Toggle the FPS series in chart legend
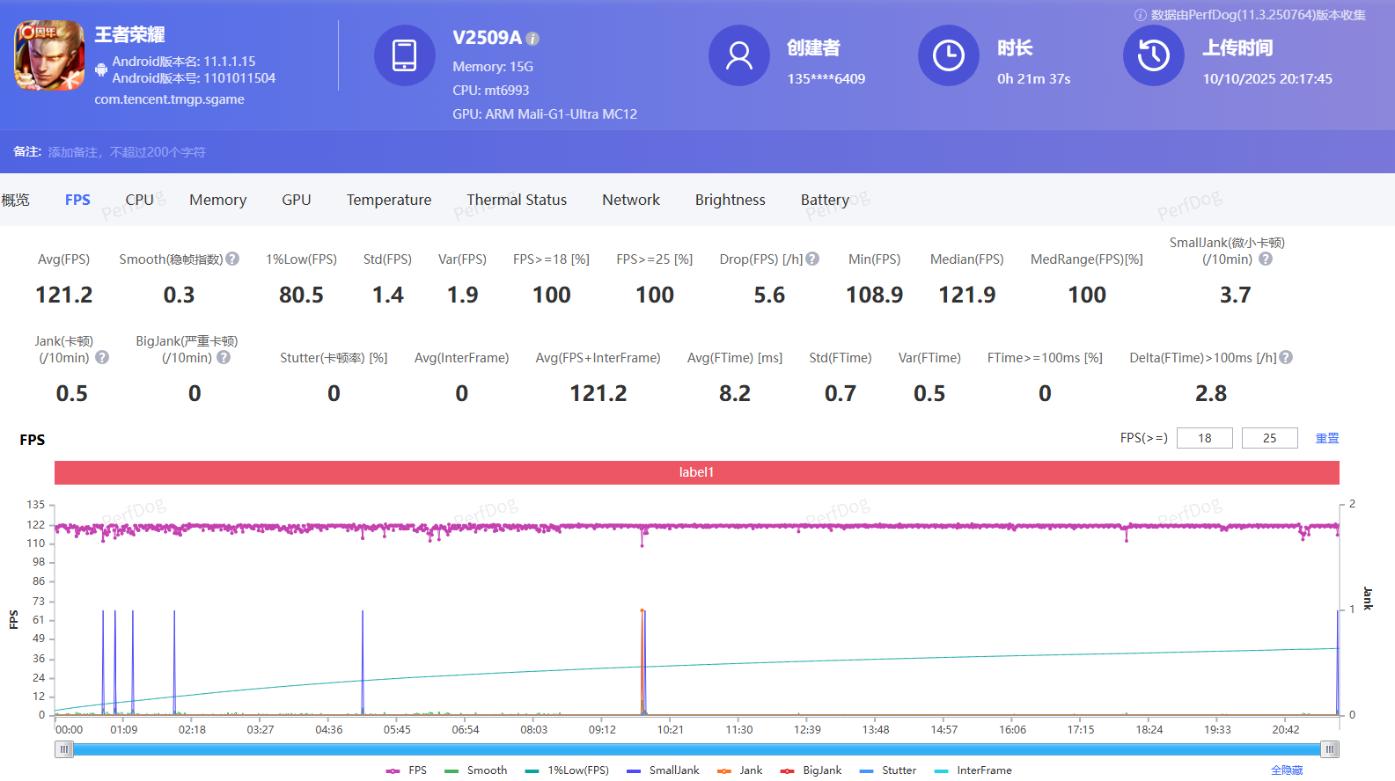Screen dimensions: 1395x781 (x=407, y=770)
